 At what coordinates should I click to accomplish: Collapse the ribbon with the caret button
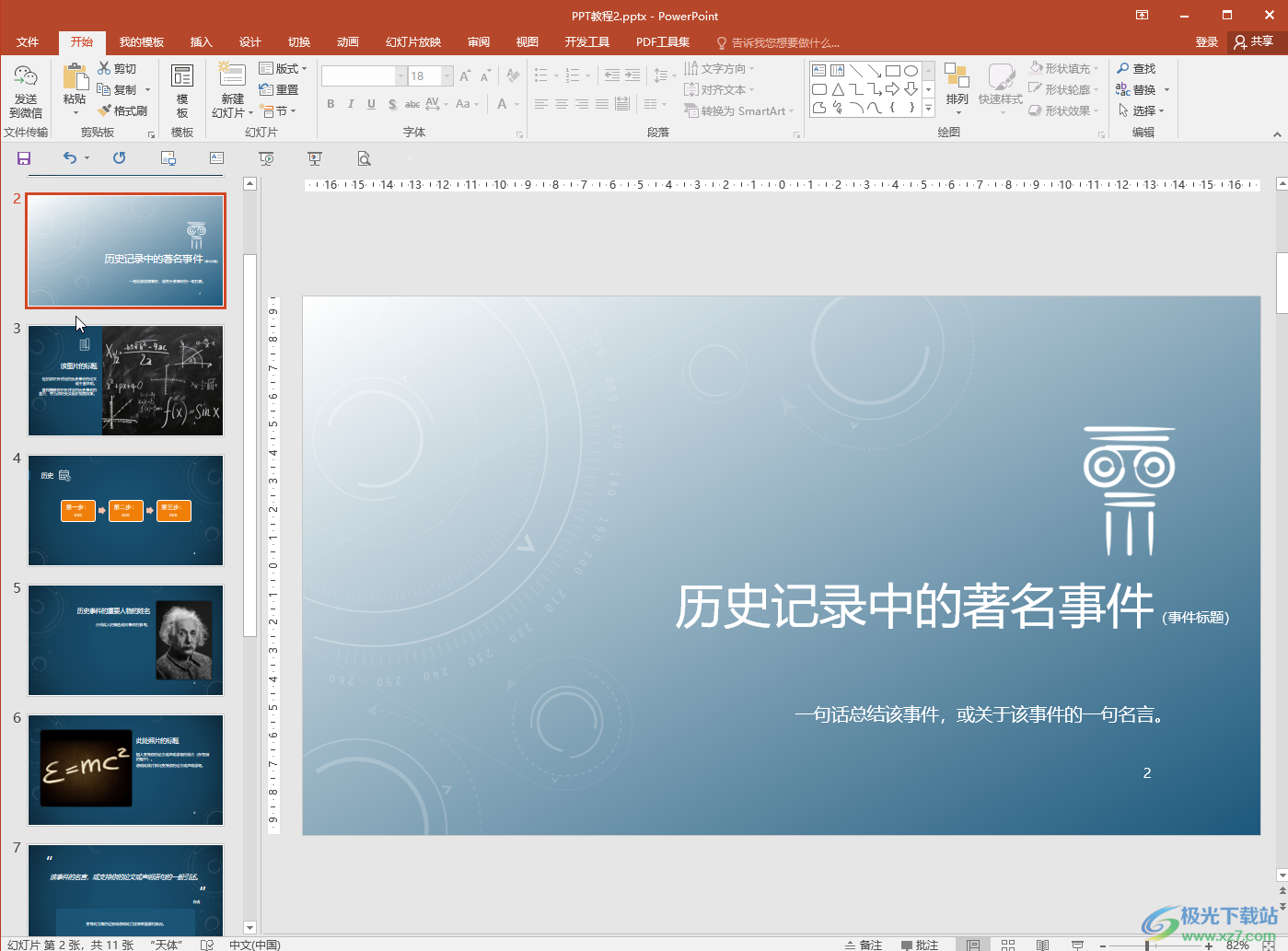[x=1277, y=134]
